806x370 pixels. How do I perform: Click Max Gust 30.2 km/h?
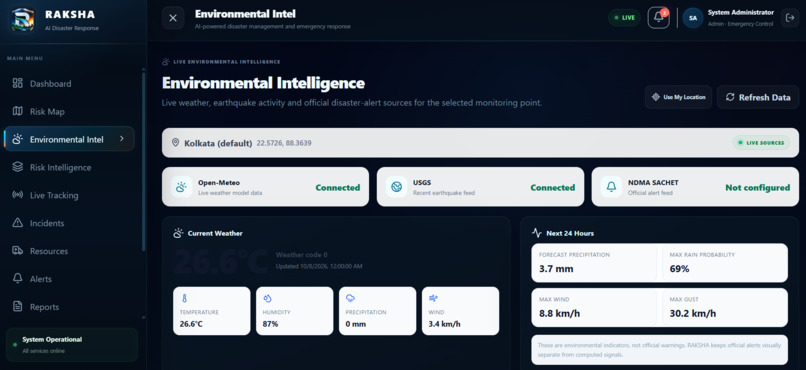[x=693, y=313]
